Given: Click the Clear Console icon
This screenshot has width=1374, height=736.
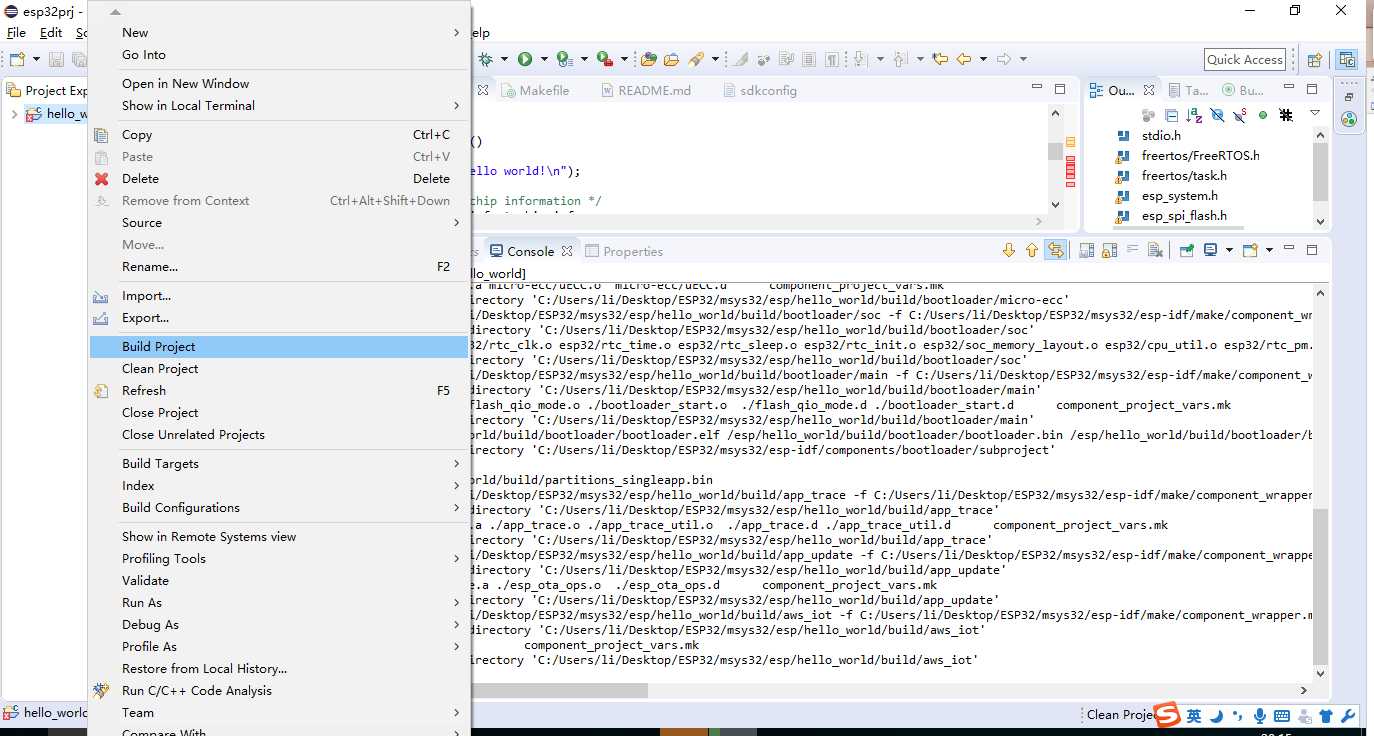Looking at the screenshot, I should (1155, 250).
